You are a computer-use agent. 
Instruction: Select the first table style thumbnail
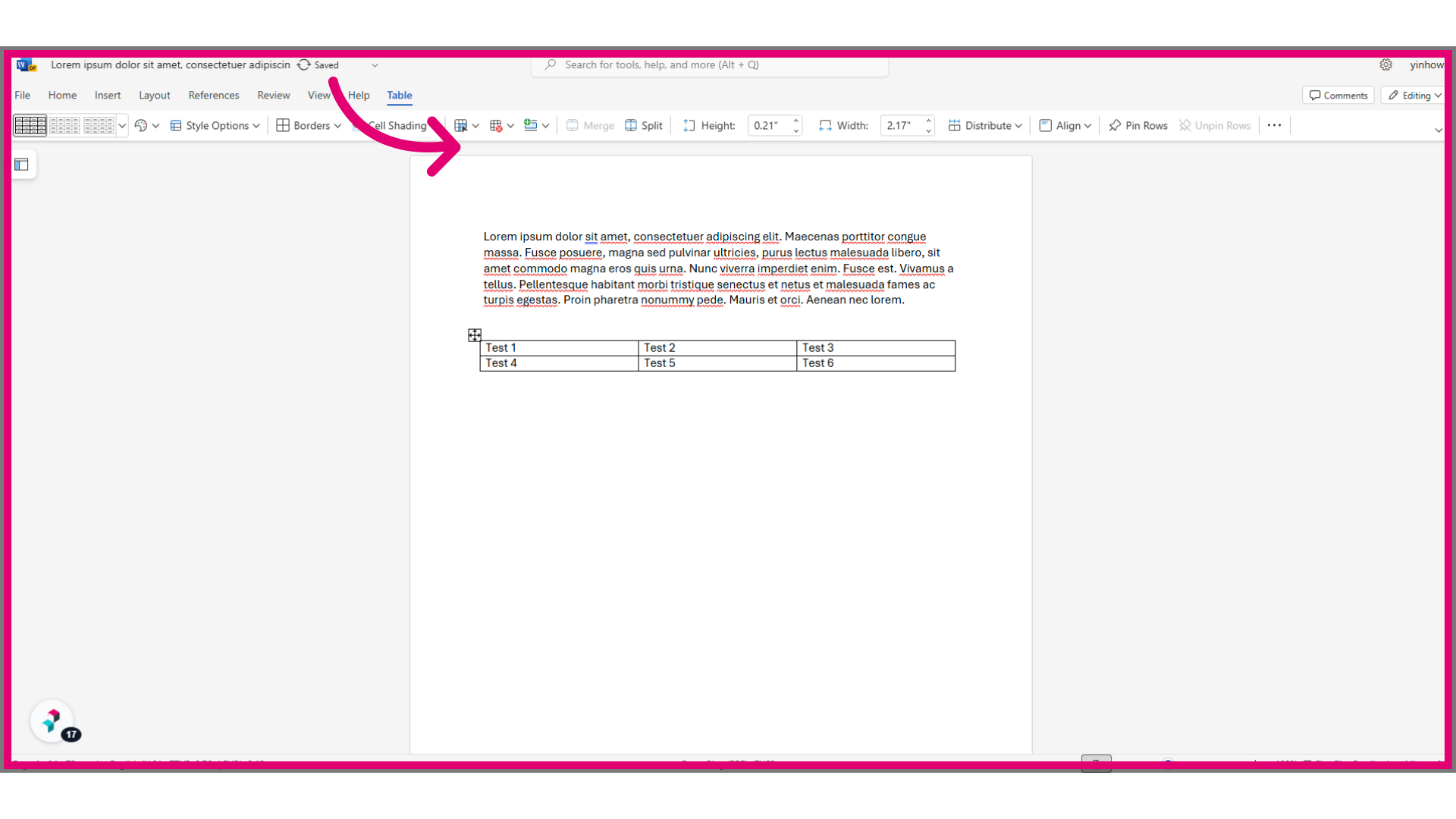pos(30,125)
